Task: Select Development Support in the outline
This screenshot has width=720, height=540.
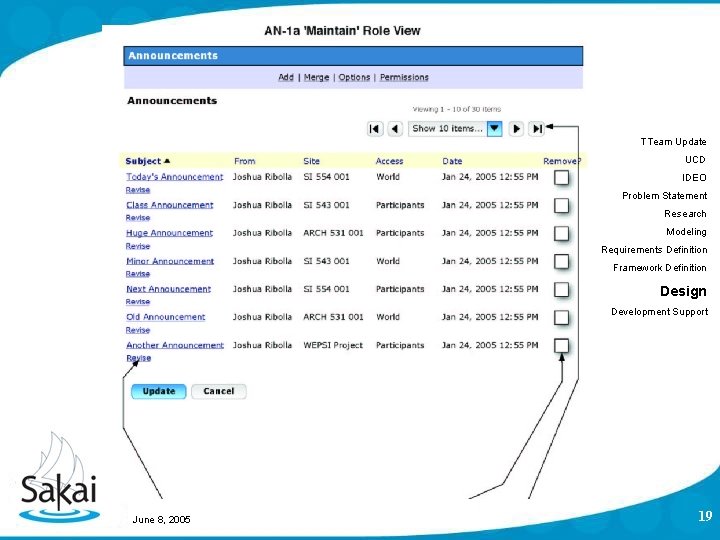Action: click(659, 312)
